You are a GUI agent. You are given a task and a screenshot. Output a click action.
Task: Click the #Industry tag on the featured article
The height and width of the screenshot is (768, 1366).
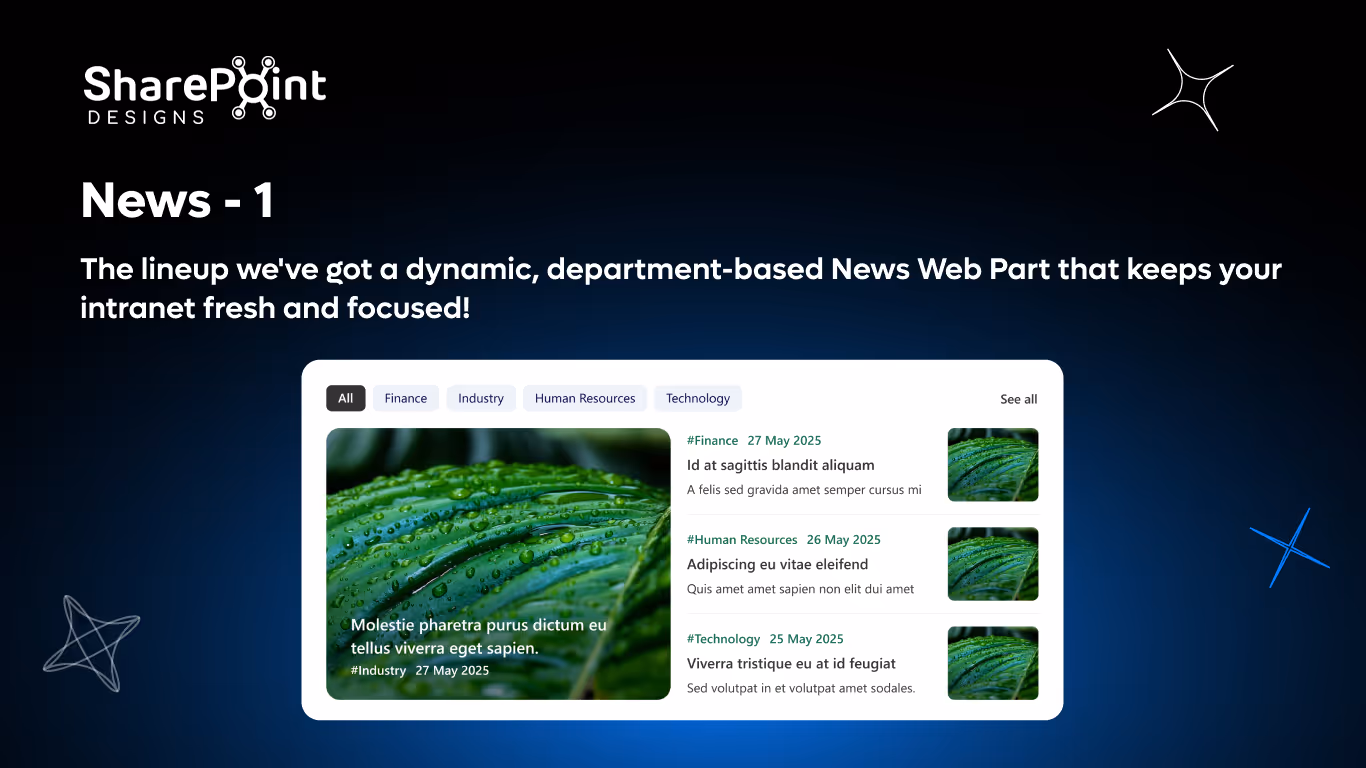378,670
